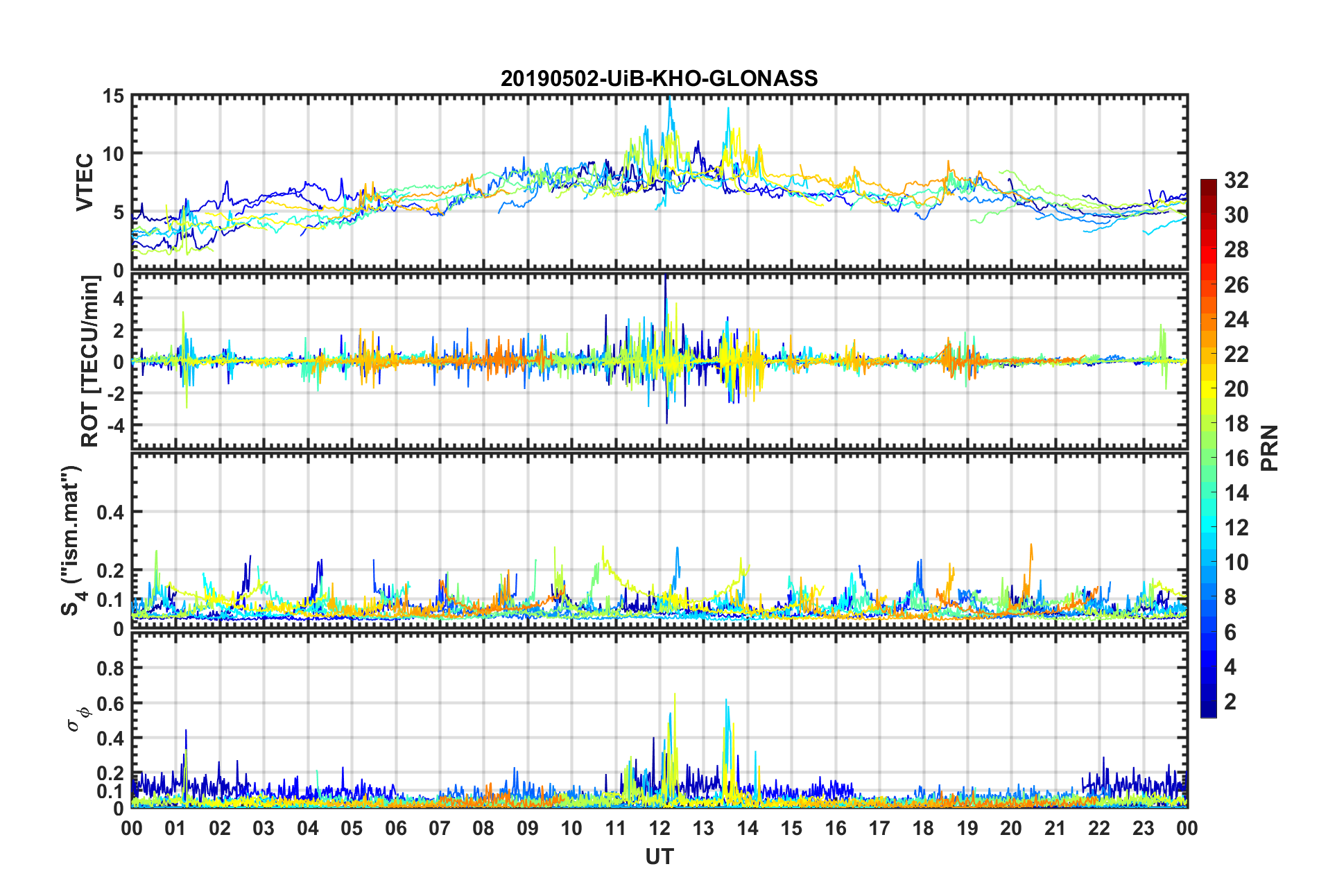Viewport: 1319px width, 896px height.
Task: Click the 5 tick on the VTEC axis
Action: coord(119,212)
